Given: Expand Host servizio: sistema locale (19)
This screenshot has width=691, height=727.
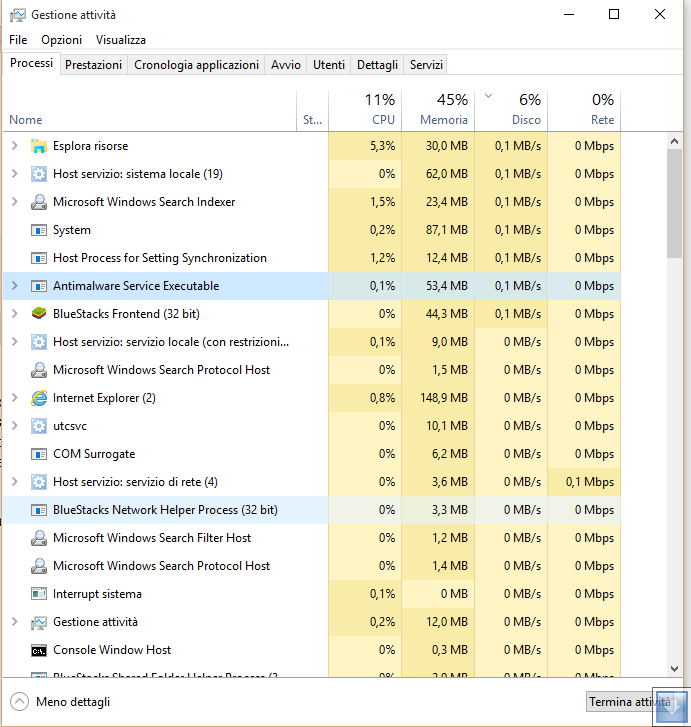Looking at the screenshot, I should point(14,174).
